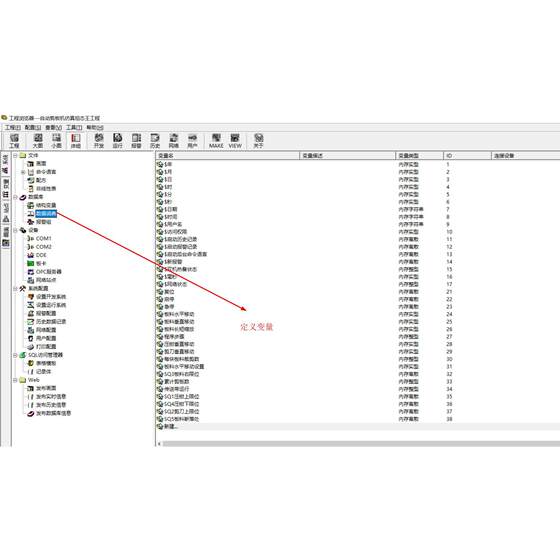Screen dimensions: 560x560
Task: Open the 关于 about dialog
Action: (258, 141)
